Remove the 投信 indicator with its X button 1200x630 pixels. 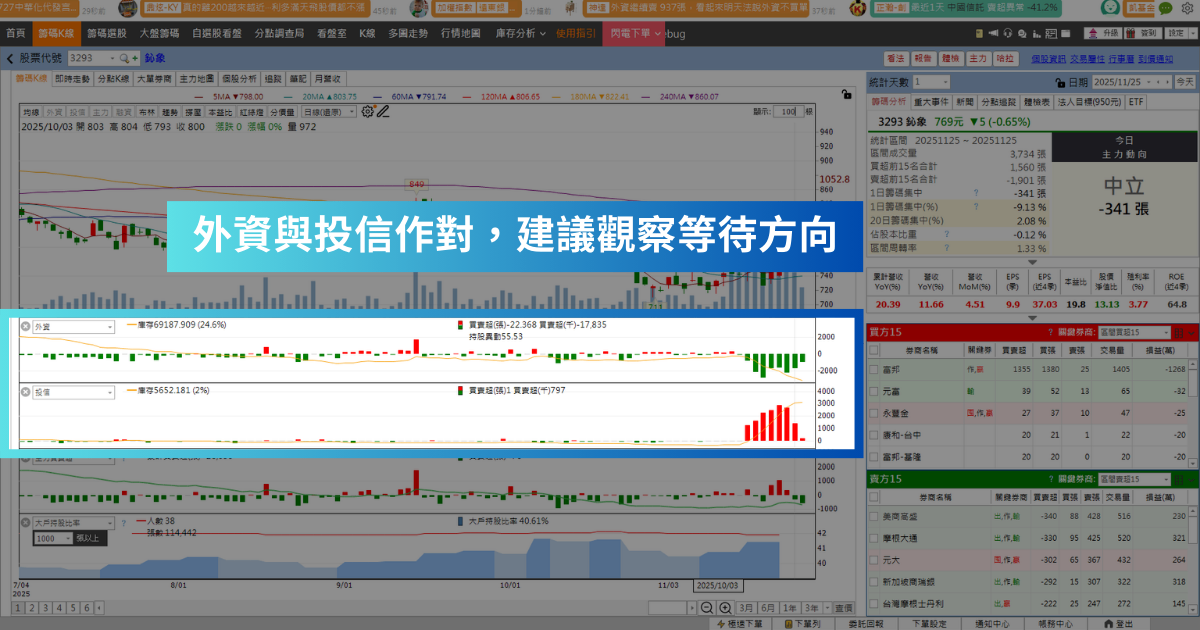(x=26, y=392)
